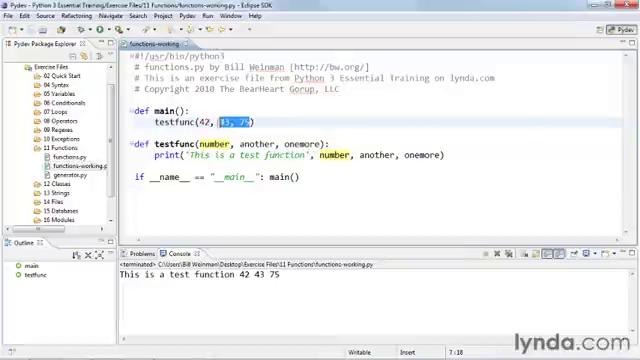The width and height of the screenshot is (640, 360).
Task: Click the Remove Launch X icon in Console
Action: click(497, 253)
